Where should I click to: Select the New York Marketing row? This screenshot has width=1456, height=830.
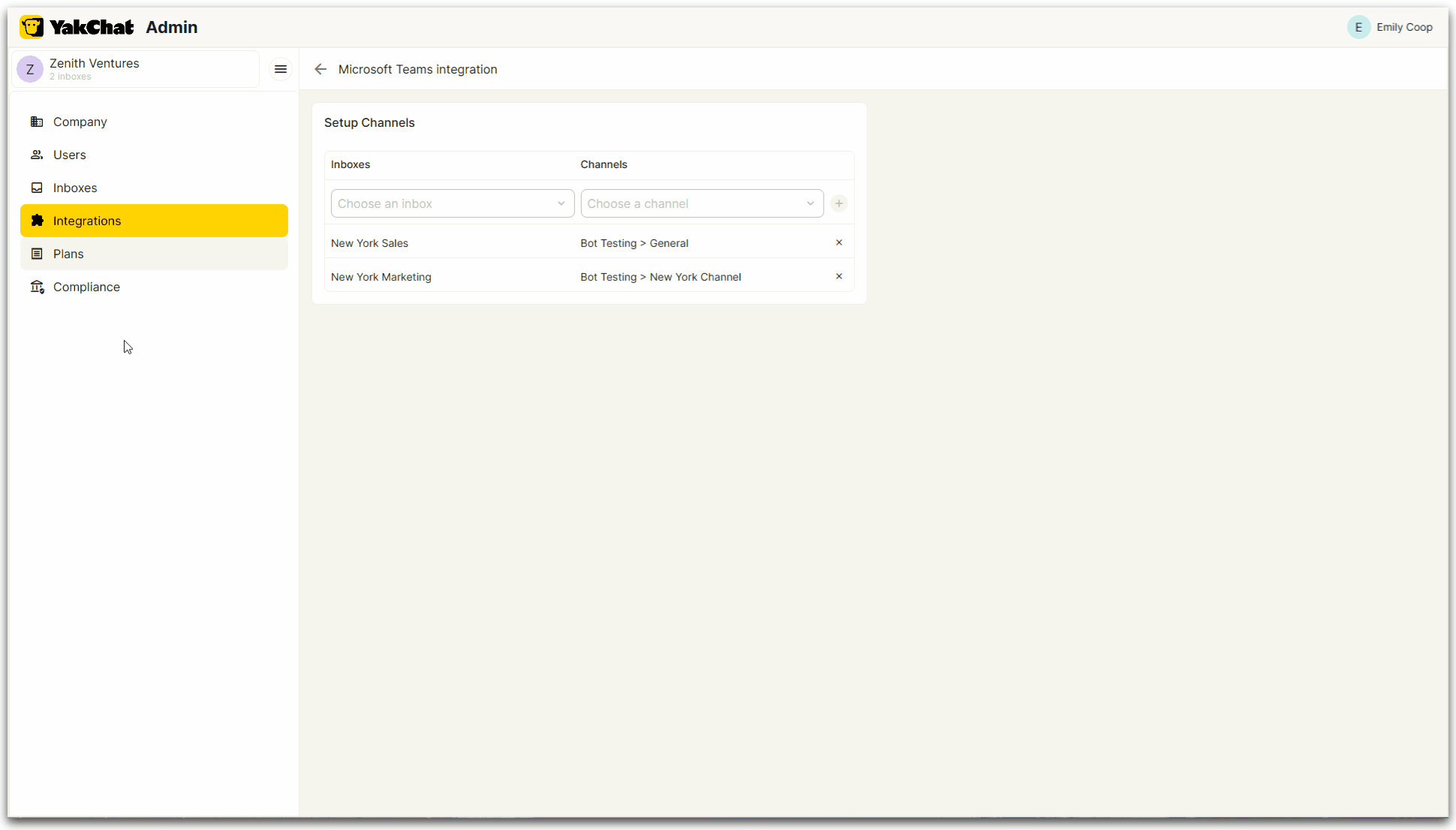click(x=381, y=277)
